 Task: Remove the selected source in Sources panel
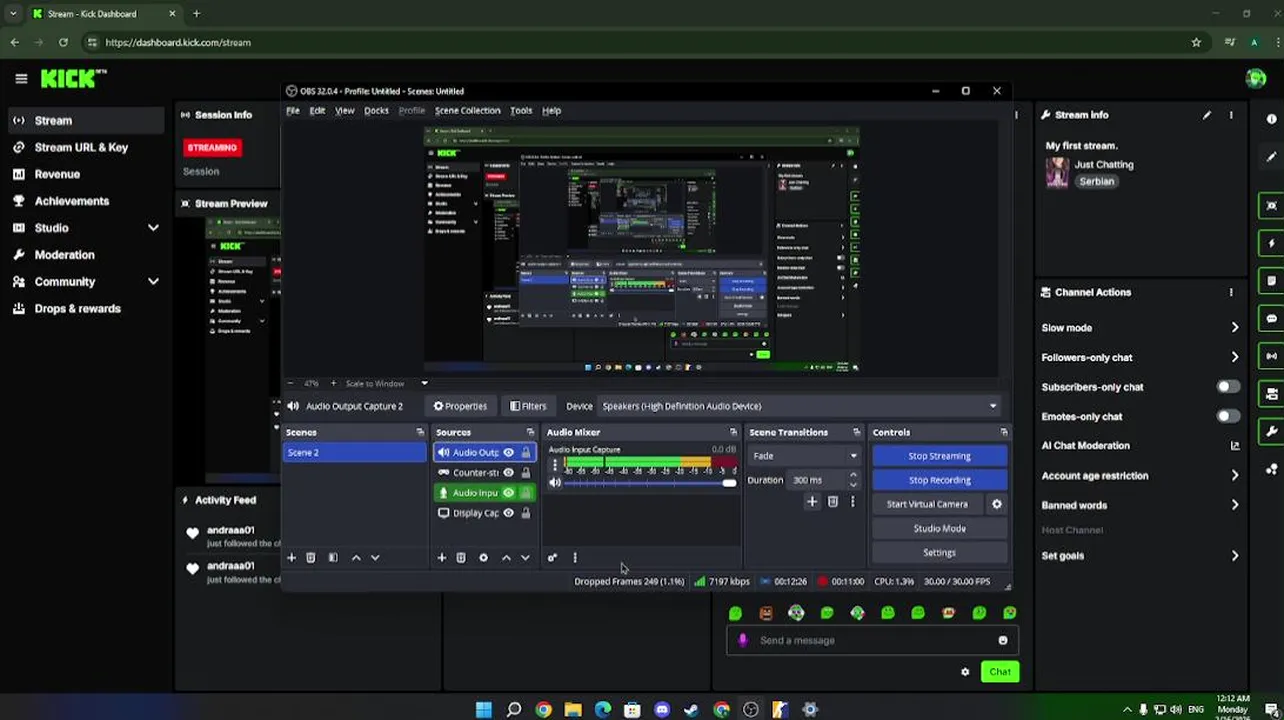[461, 558]
